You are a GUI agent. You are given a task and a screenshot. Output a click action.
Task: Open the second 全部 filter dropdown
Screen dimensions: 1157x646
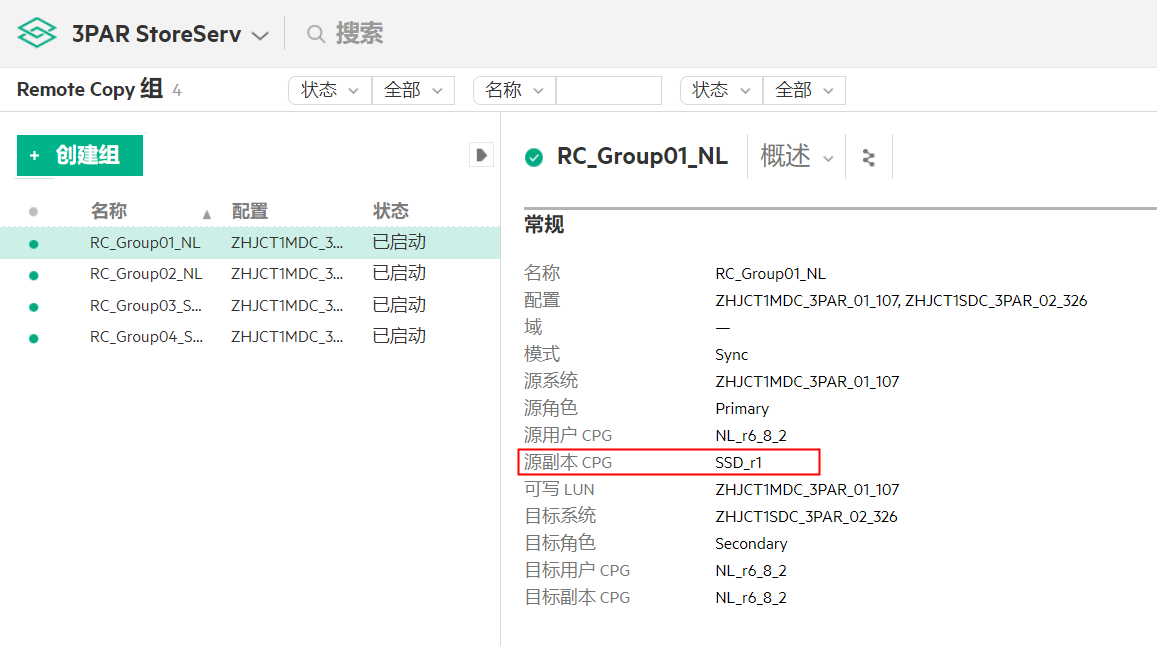tap(804, 90)
